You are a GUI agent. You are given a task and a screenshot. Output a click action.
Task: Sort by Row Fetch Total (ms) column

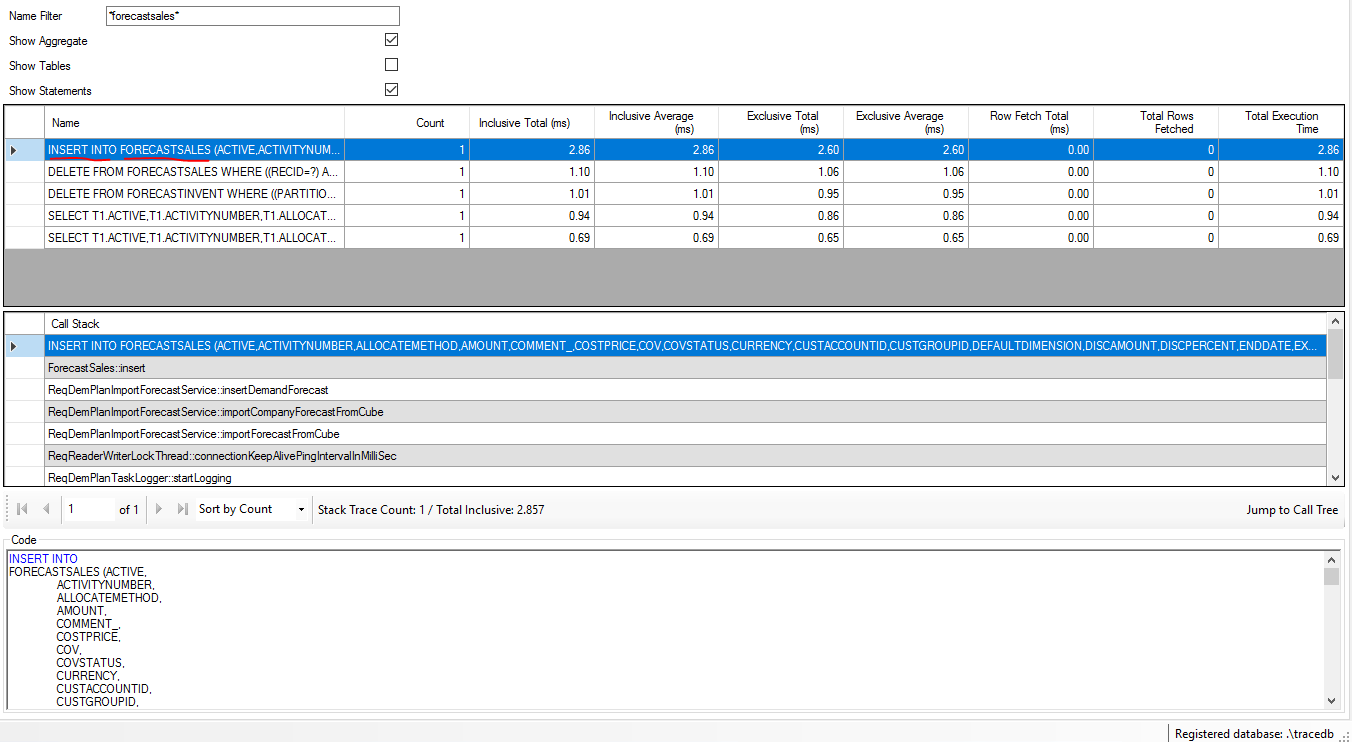1031,123
